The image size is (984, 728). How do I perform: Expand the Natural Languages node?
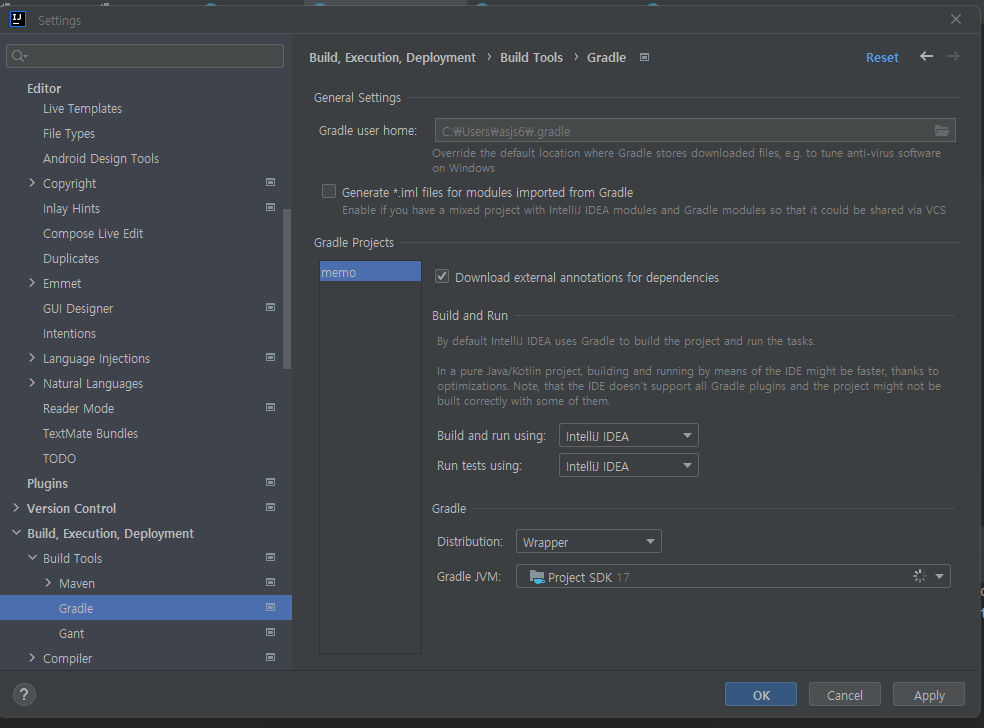tap(32, 383)
